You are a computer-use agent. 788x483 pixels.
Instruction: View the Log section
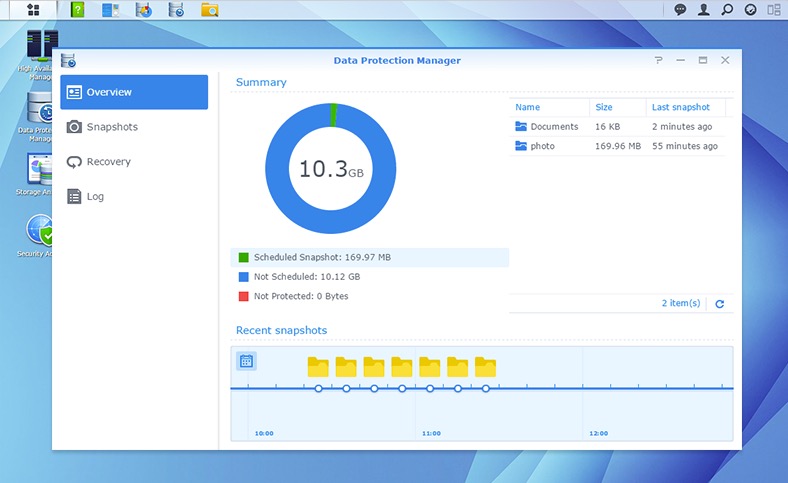(x=134, y=197)
